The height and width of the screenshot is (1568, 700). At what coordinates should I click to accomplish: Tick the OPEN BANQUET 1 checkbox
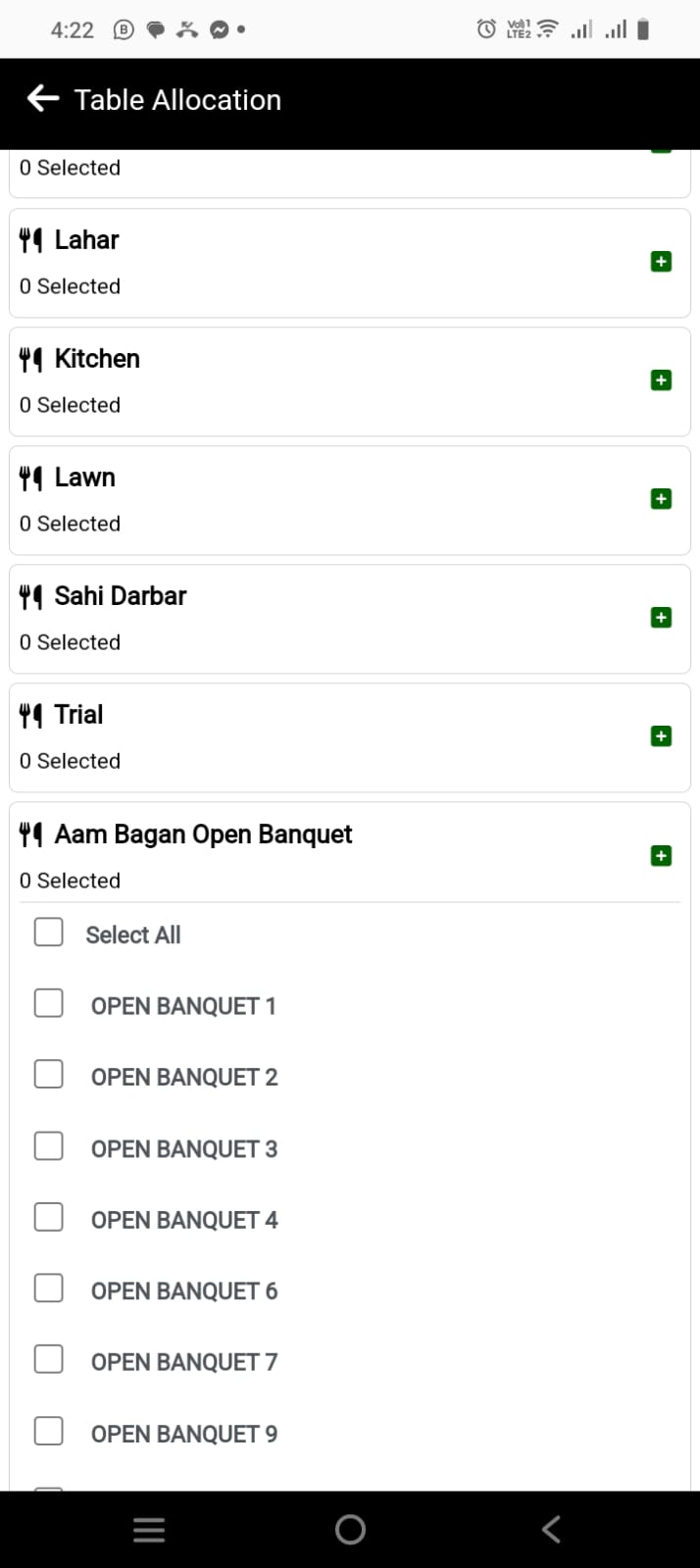pos(49,1003)
